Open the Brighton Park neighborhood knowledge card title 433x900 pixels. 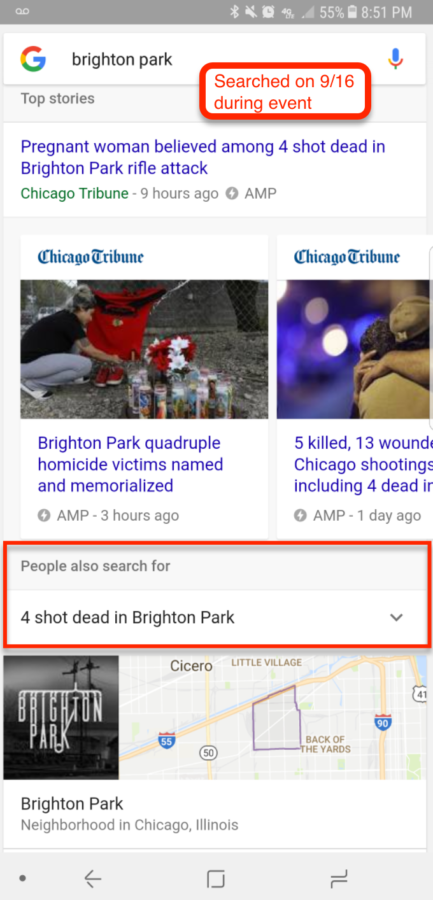pyautogui.click(x=72, y=803)
